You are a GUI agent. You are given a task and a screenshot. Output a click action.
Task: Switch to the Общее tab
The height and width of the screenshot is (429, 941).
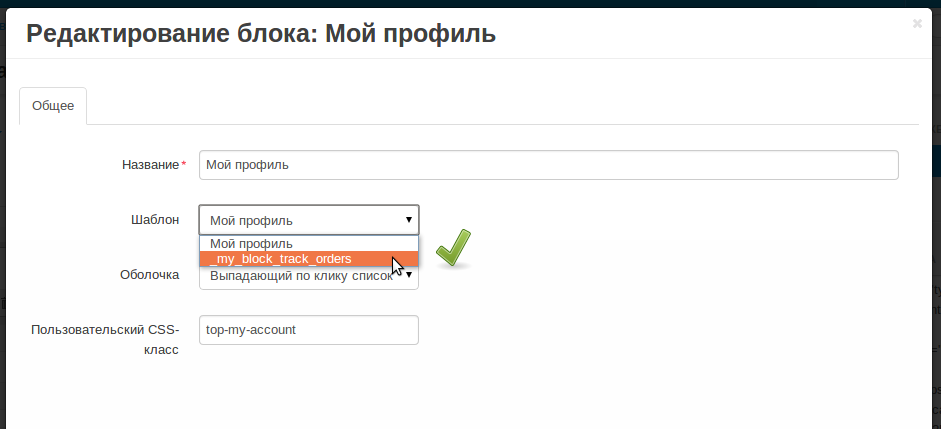click(53, 106)
